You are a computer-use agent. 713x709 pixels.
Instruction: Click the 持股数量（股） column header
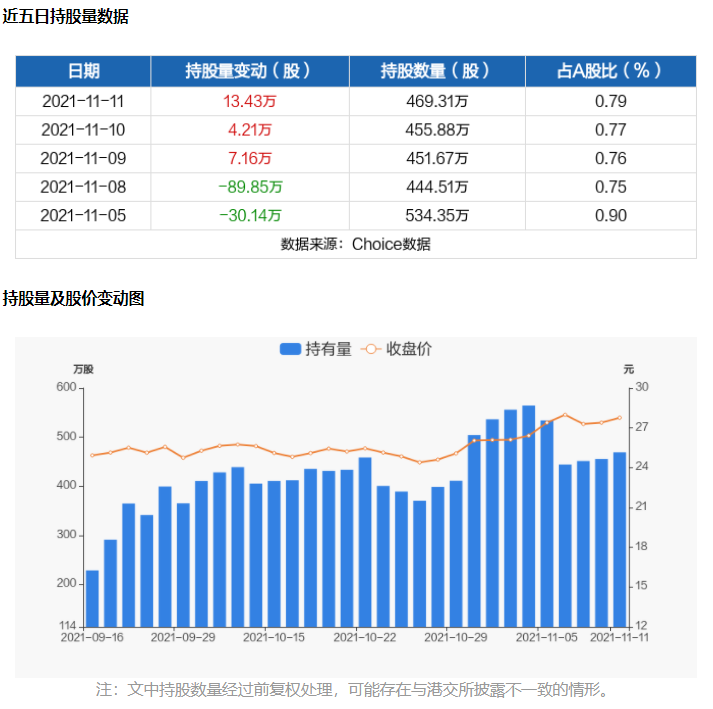[x=437, y=71]
